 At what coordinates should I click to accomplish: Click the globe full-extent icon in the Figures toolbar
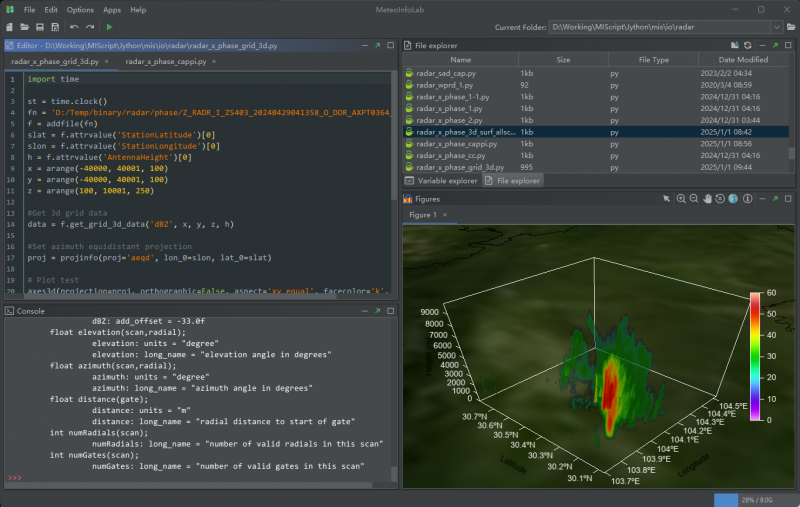733,199
